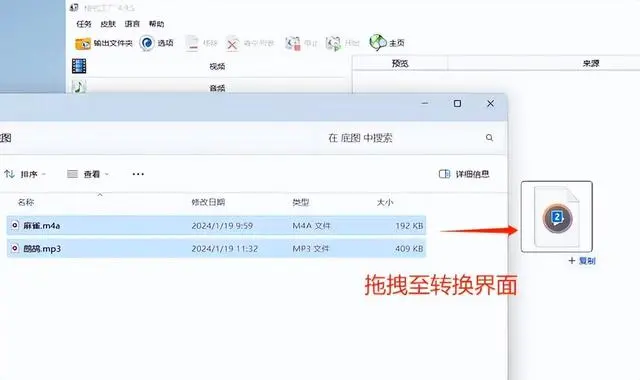Image resolution: width=640 pixels, height=380 pixels.
Task: Open the 皮肤 menu in Format Factory
Action: click(108, 24)
